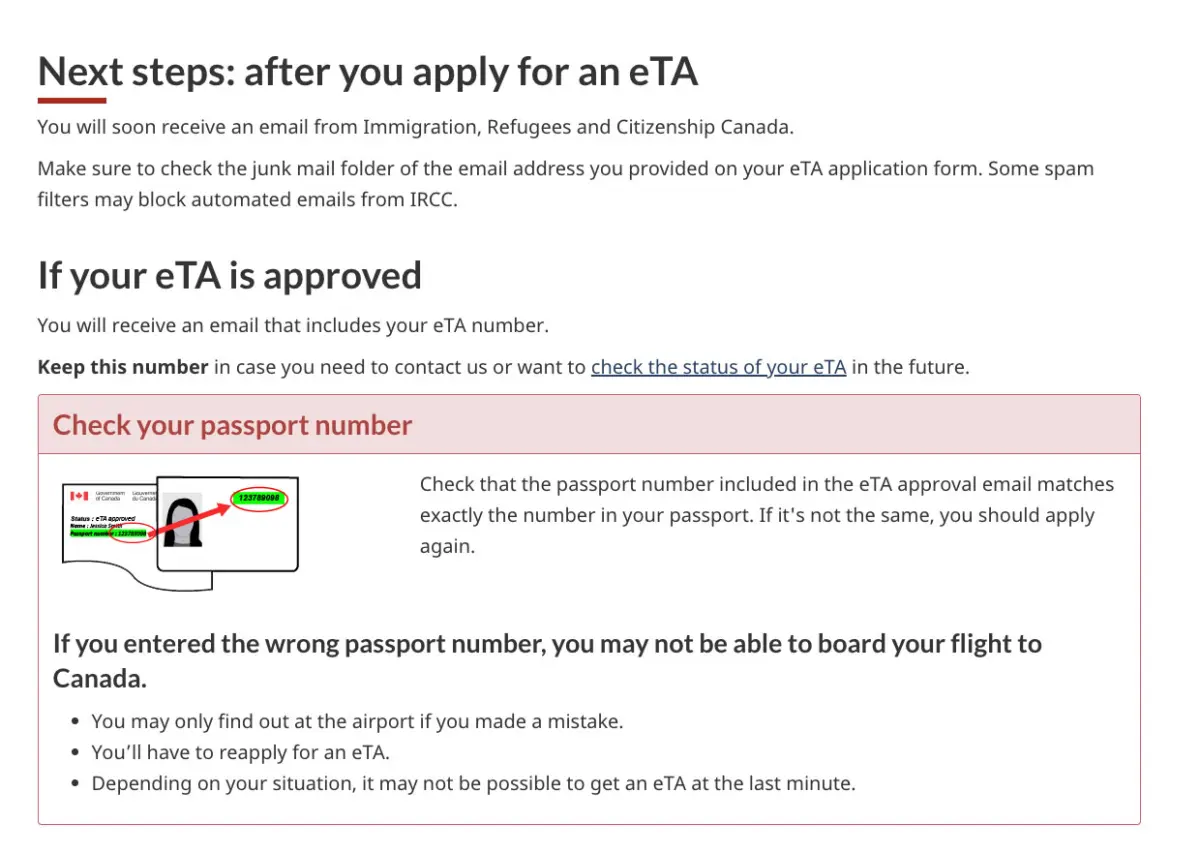The height and width of the screenshot is (854, 1200).
Task: Click the "Check your passport number" panel heading
Action: click(x=232, y=425)
